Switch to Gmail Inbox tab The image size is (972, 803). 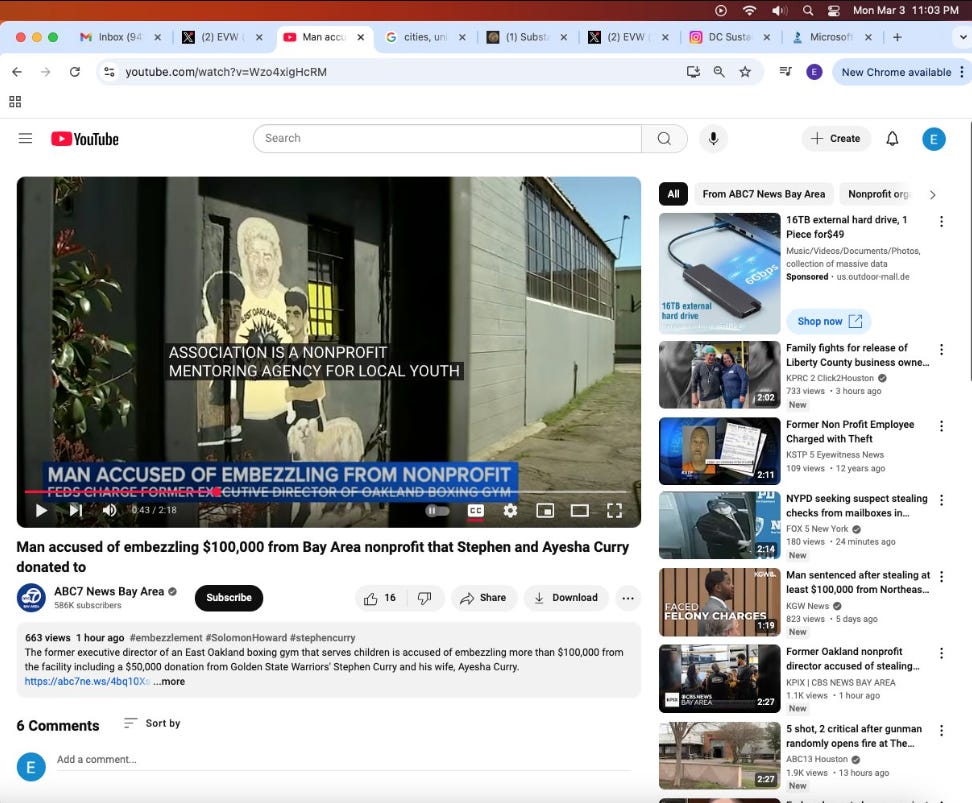coord(120,37)
